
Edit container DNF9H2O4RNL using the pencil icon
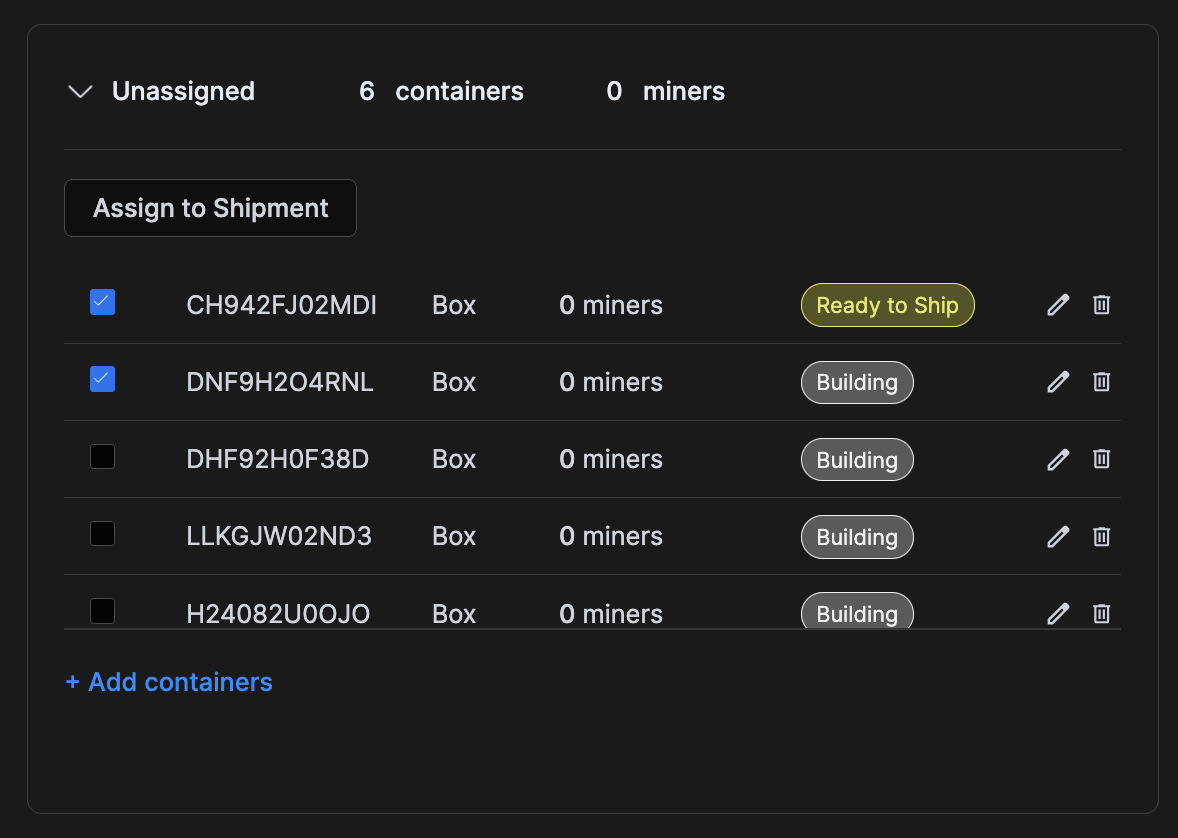1058,382
